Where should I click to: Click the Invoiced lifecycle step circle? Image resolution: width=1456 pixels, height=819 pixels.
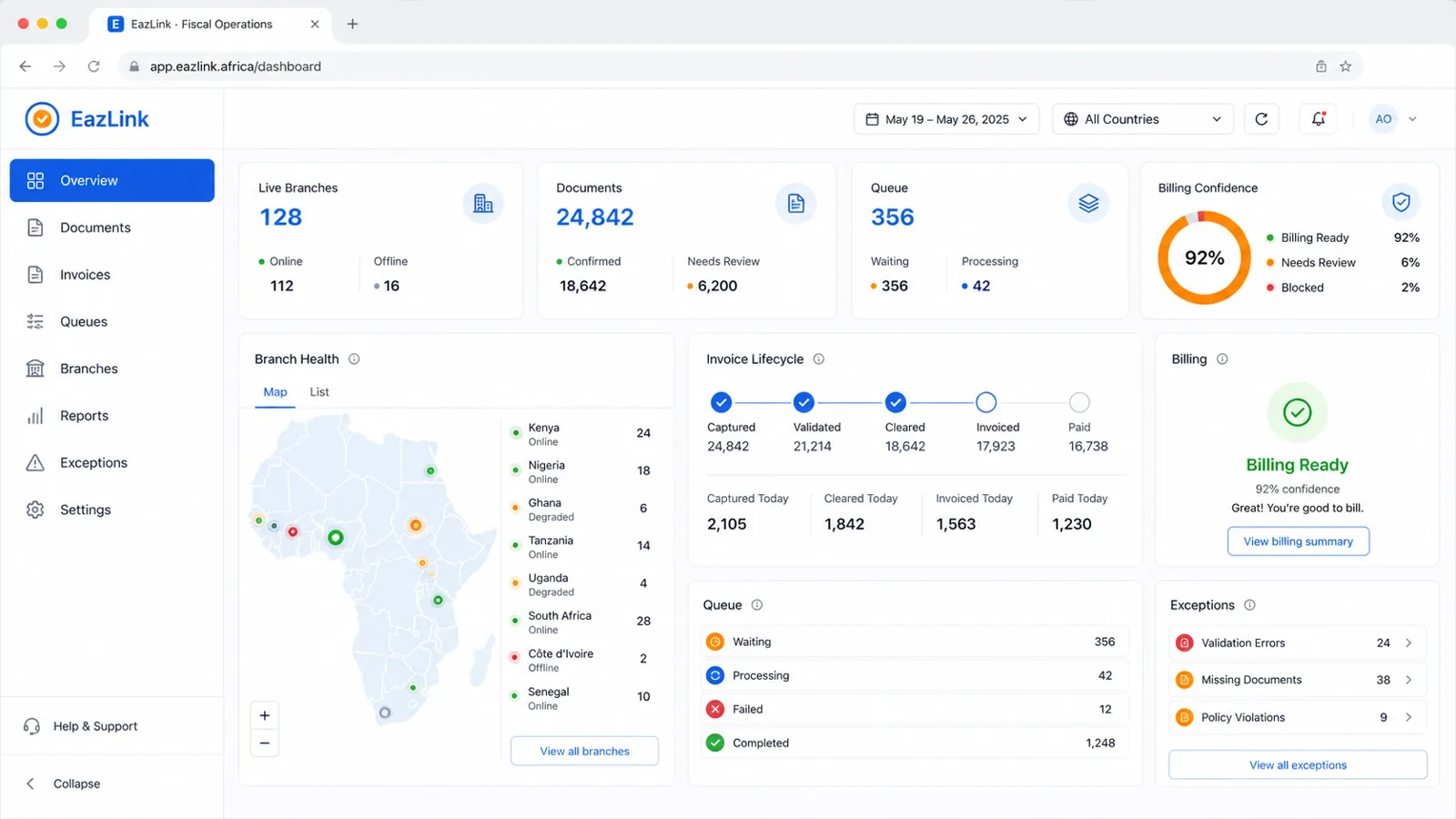click(x=986, y=402)
